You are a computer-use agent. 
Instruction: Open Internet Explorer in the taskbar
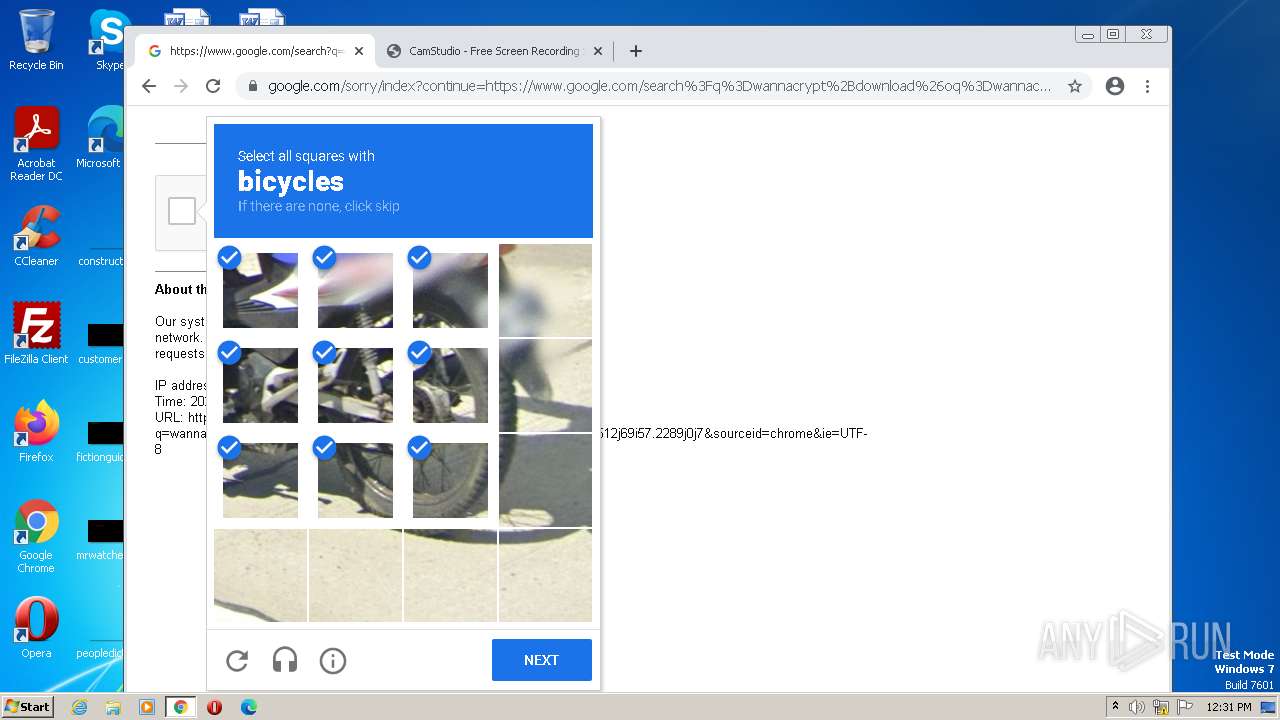[79, 707]
